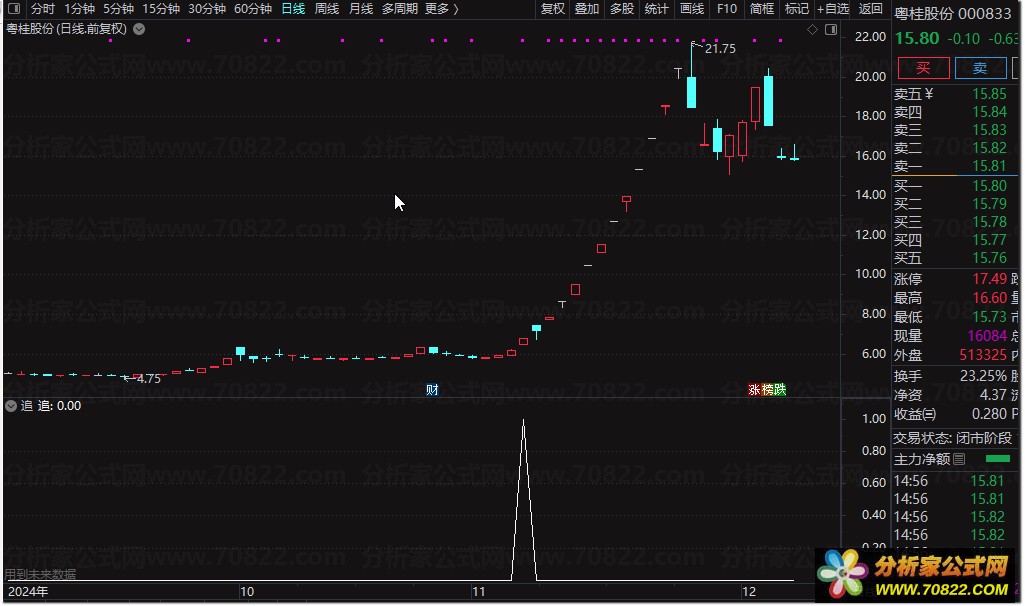Viewport: 1025px width, 606px height.
Task: Open the 多周期 multi-period view
Action: [399, 8]
